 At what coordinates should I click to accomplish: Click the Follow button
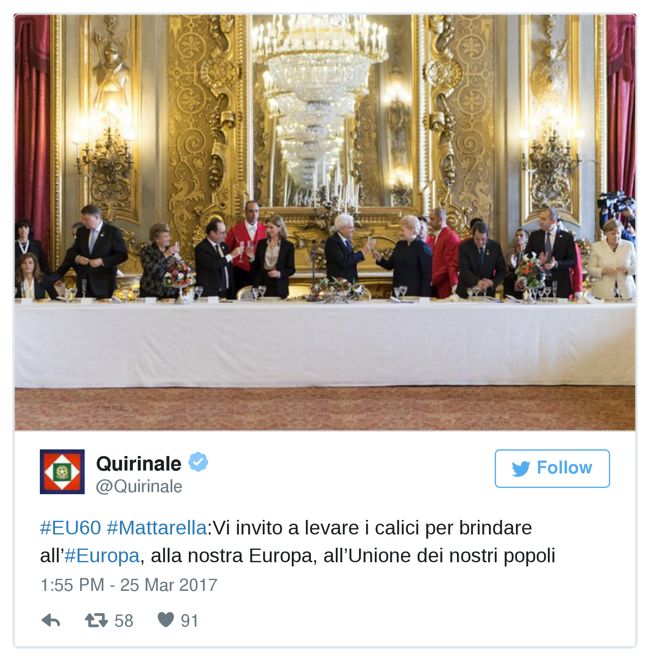point(552,468)
